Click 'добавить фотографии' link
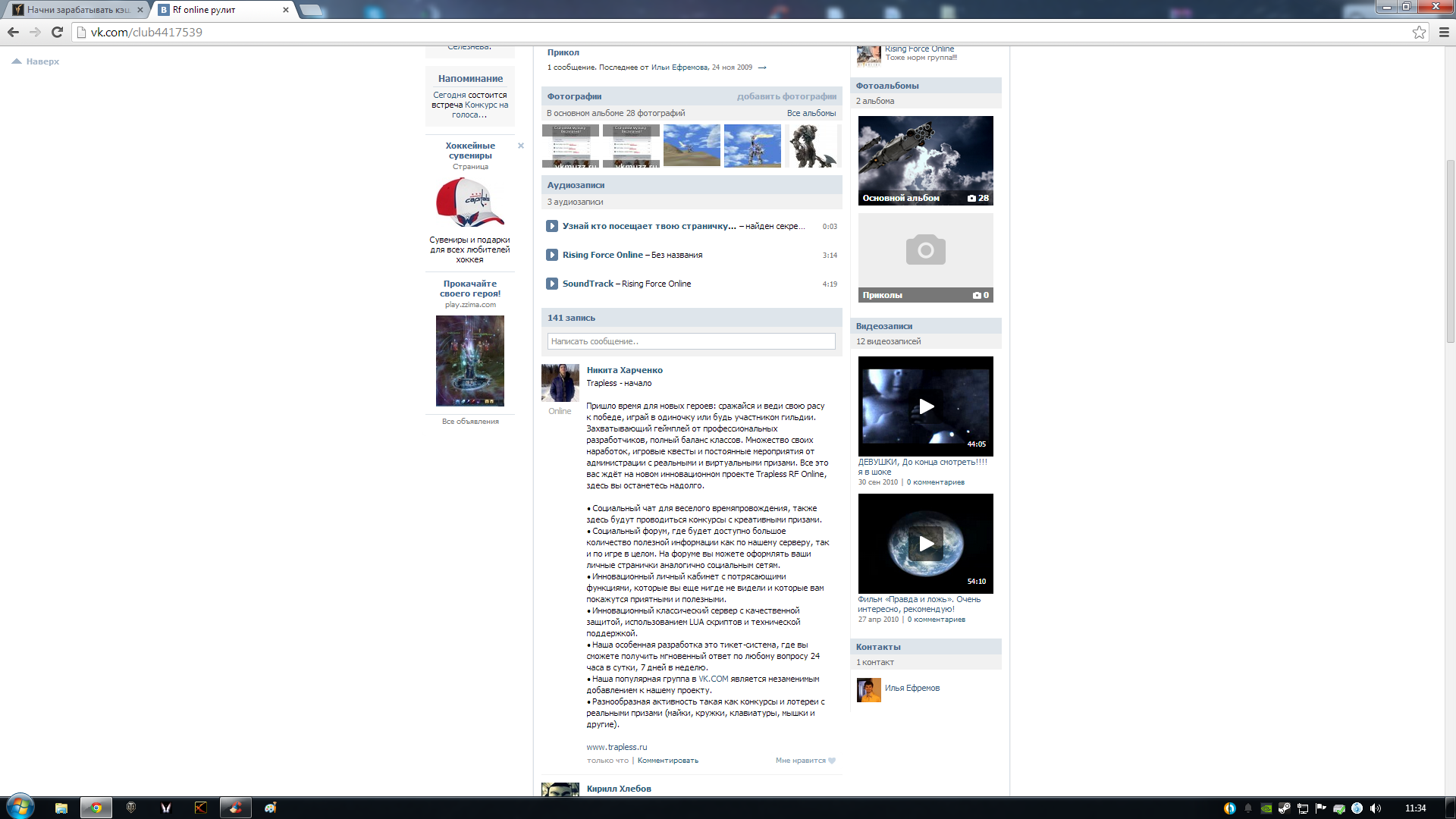 (x=786, y=96)
